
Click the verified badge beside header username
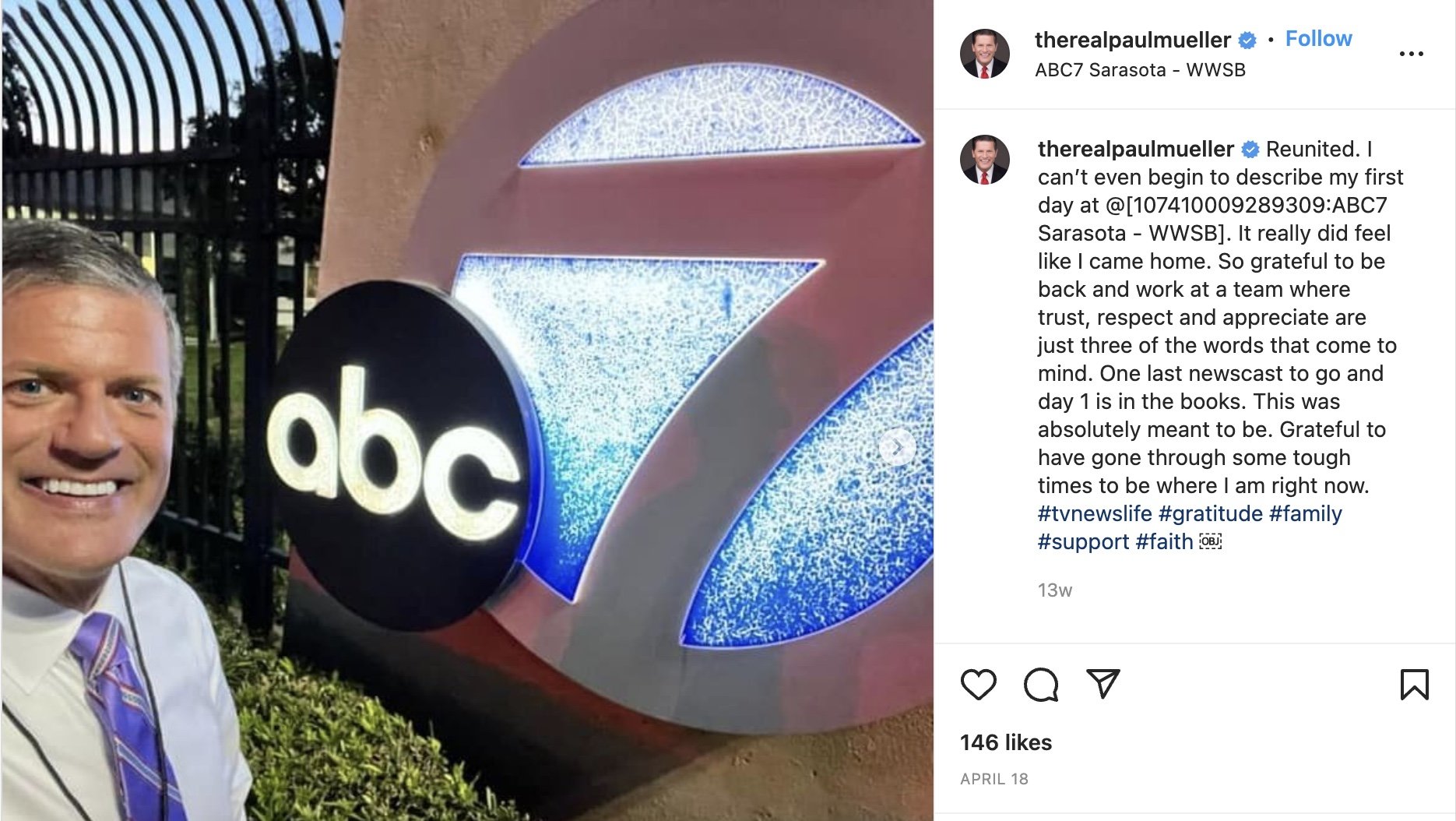1247,41
